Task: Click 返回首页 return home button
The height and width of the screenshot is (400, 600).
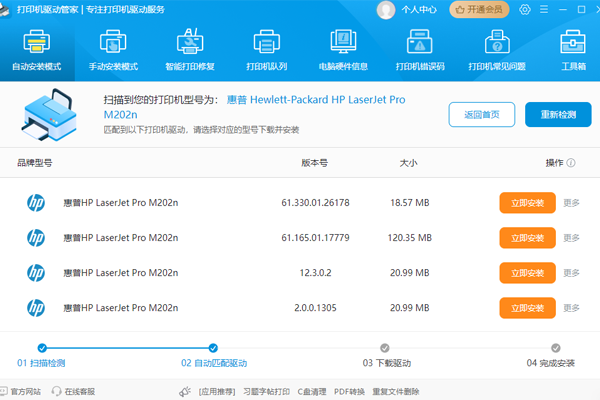Action: click(x=482, y=114)
